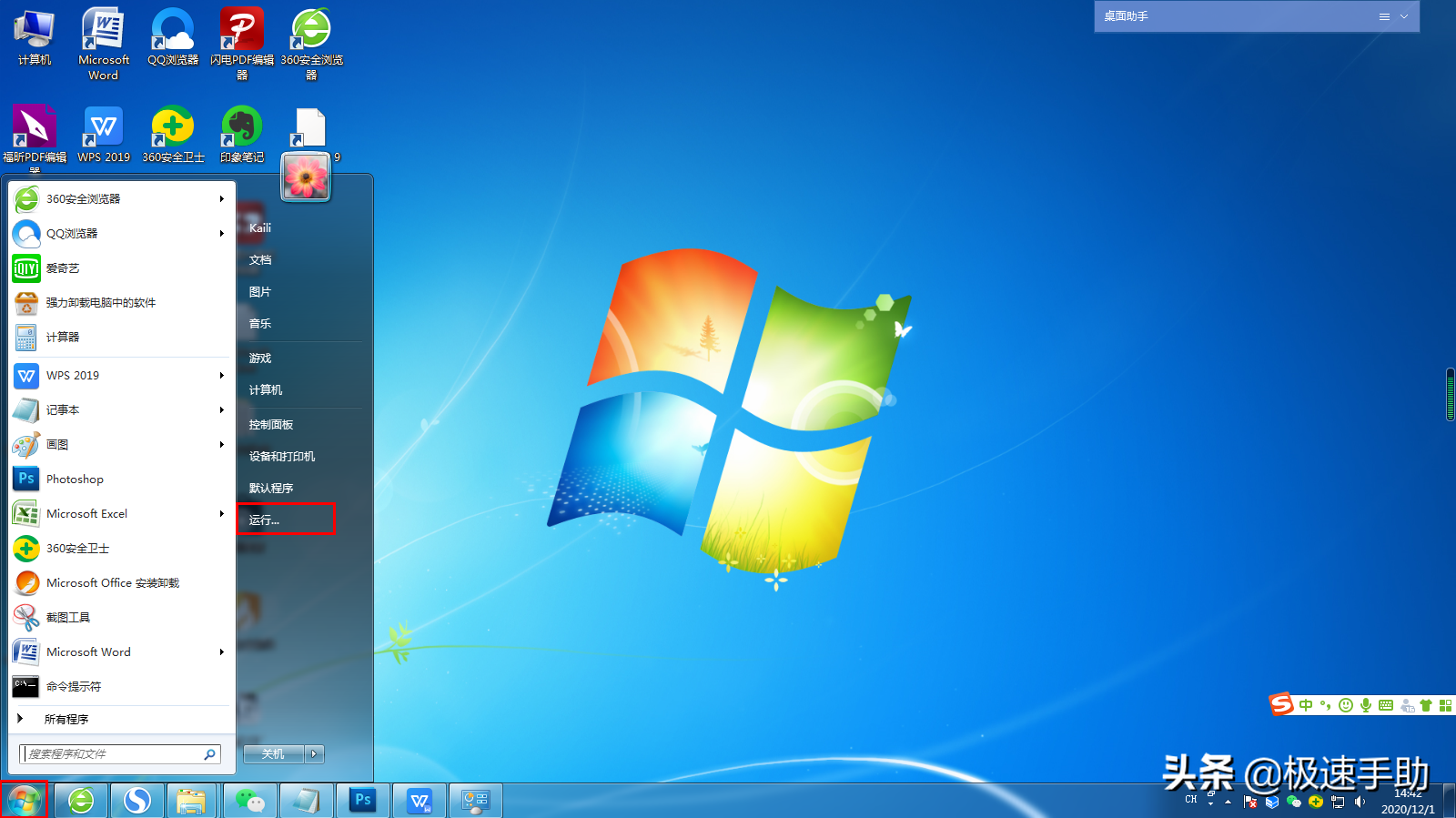
Task: Toggle the system volume speaker icon
Action: click(1360, 802)
